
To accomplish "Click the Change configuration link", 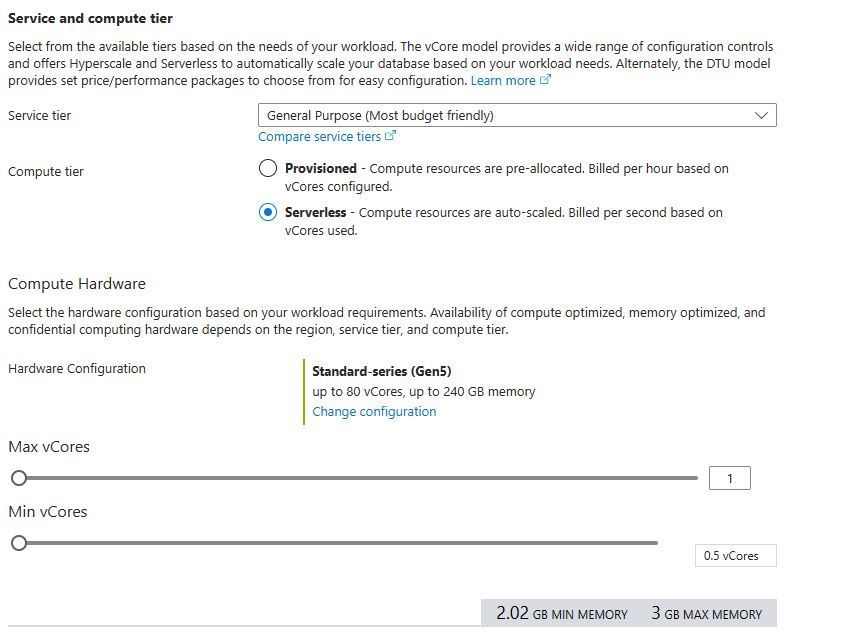I will (x=374, y=412).
